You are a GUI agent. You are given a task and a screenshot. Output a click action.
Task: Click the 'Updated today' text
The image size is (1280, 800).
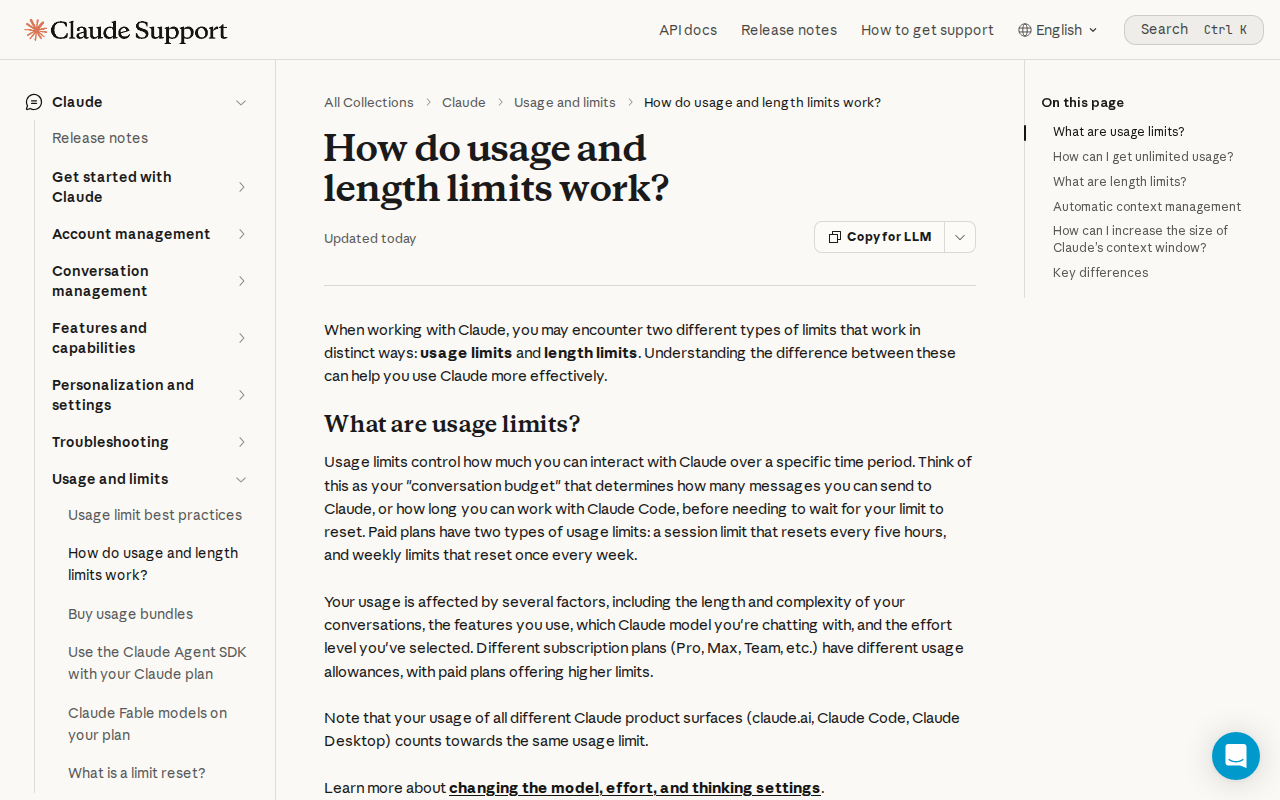[x=370, y=238]
